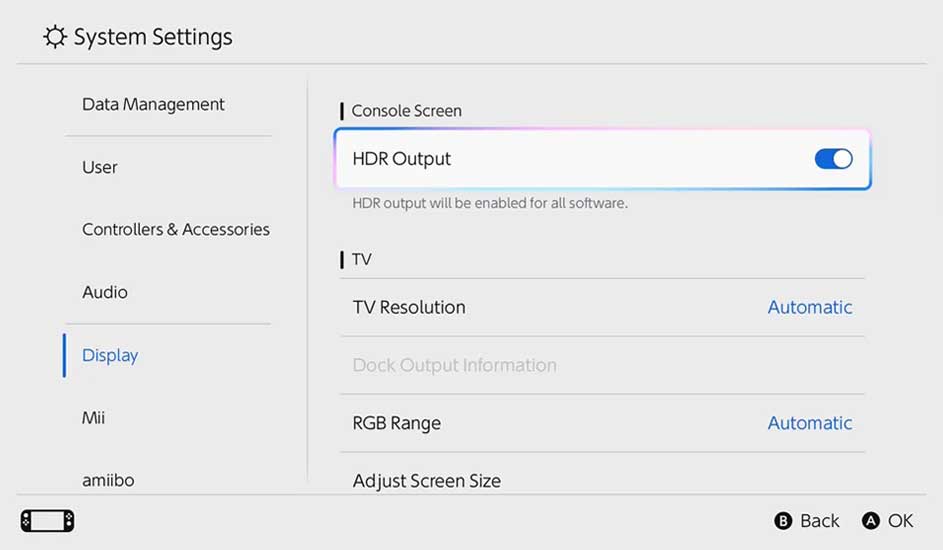Click the Dock Output Information row
This screenshot has width=943, height=550.
[455, 365]
